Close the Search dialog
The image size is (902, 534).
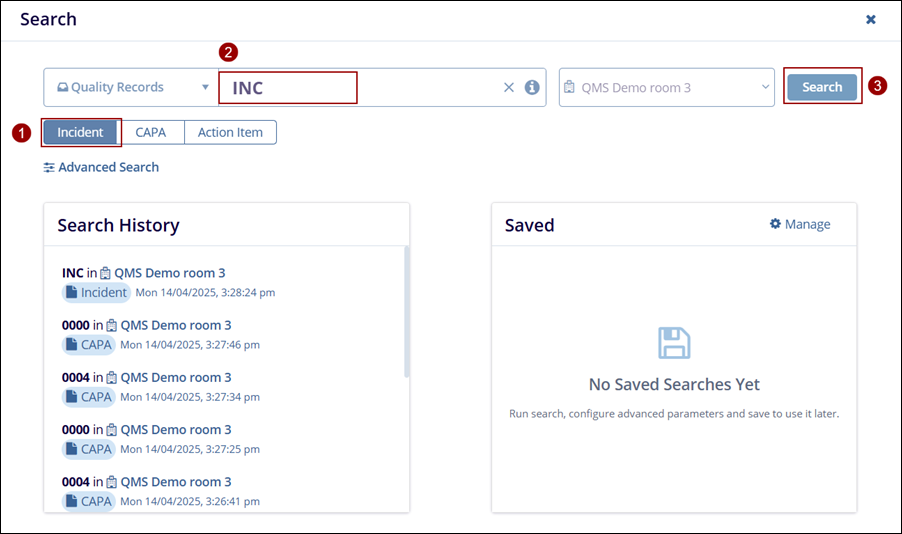click(871, 19)
